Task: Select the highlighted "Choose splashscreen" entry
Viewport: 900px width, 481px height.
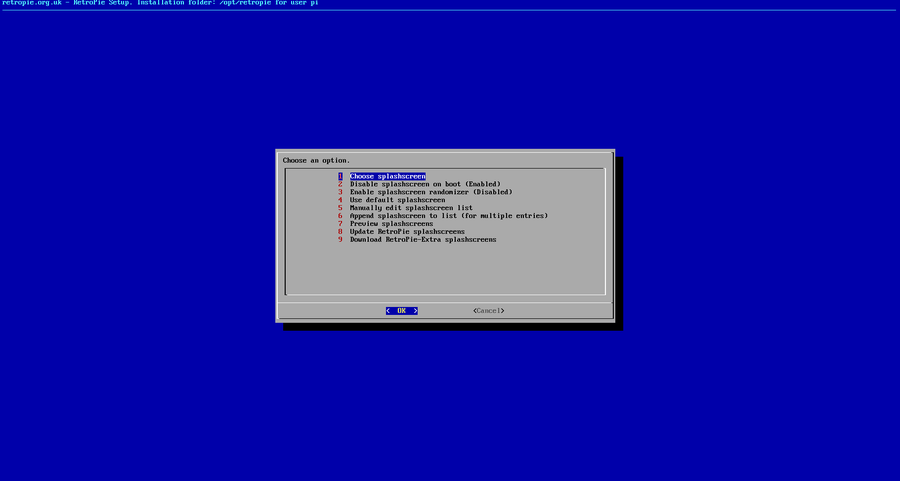Action: coord(387,176)
